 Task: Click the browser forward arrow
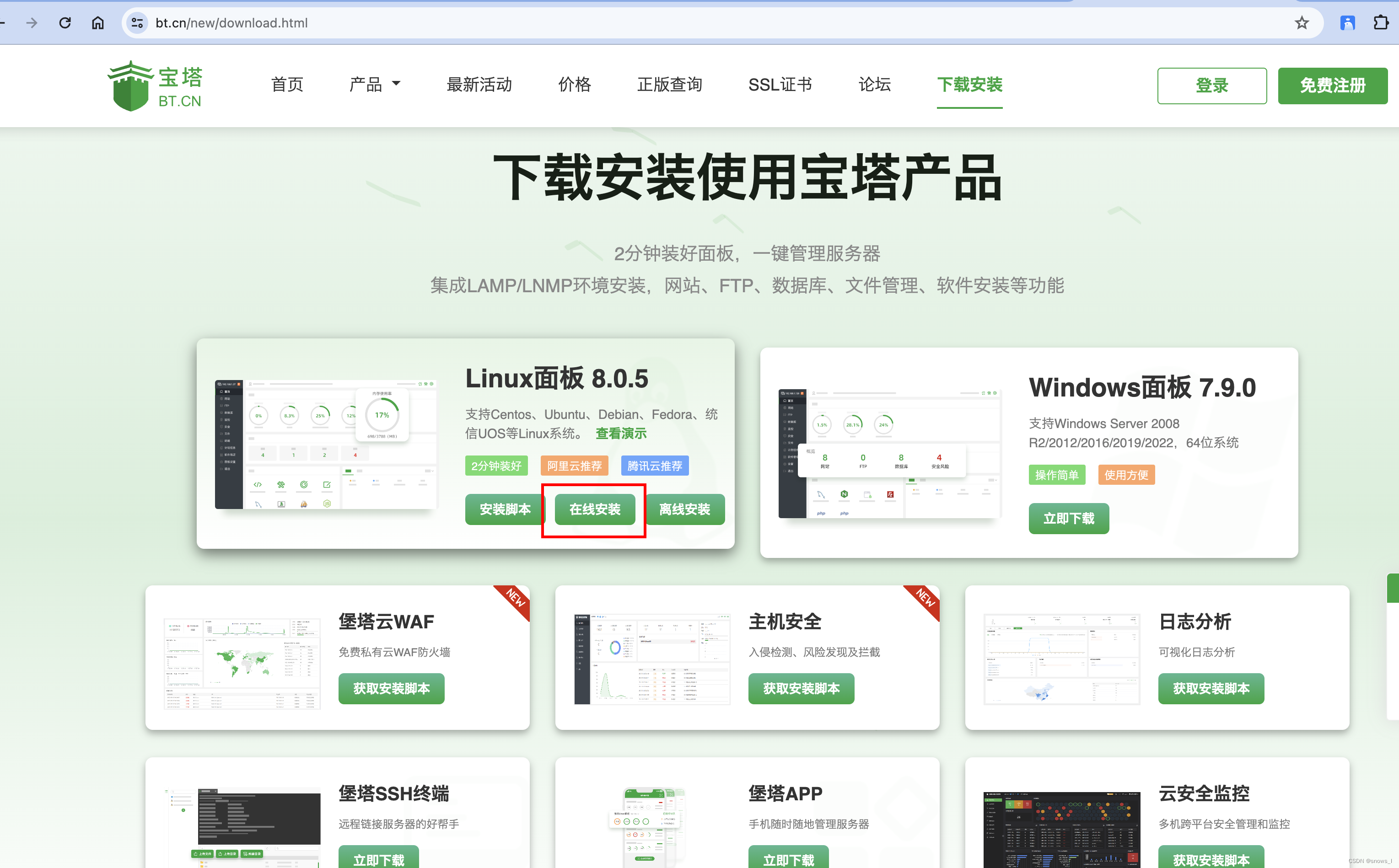coord(32,23)
